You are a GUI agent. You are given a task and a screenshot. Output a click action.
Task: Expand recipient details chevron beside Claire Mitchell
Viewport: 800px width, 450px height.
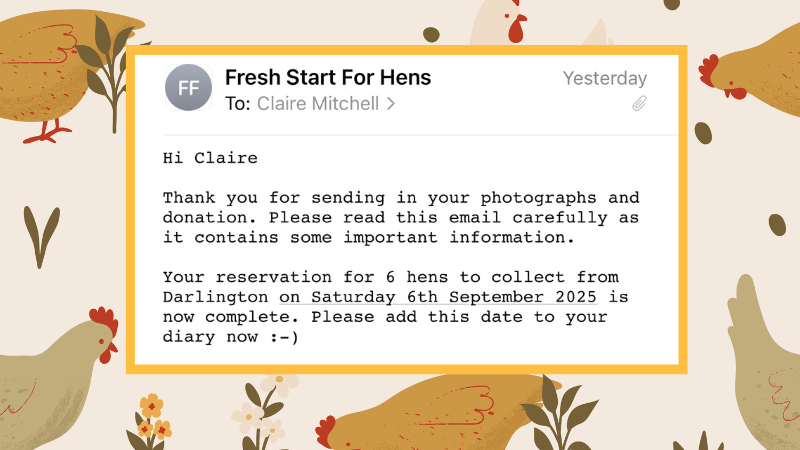[x=391, y=103]
